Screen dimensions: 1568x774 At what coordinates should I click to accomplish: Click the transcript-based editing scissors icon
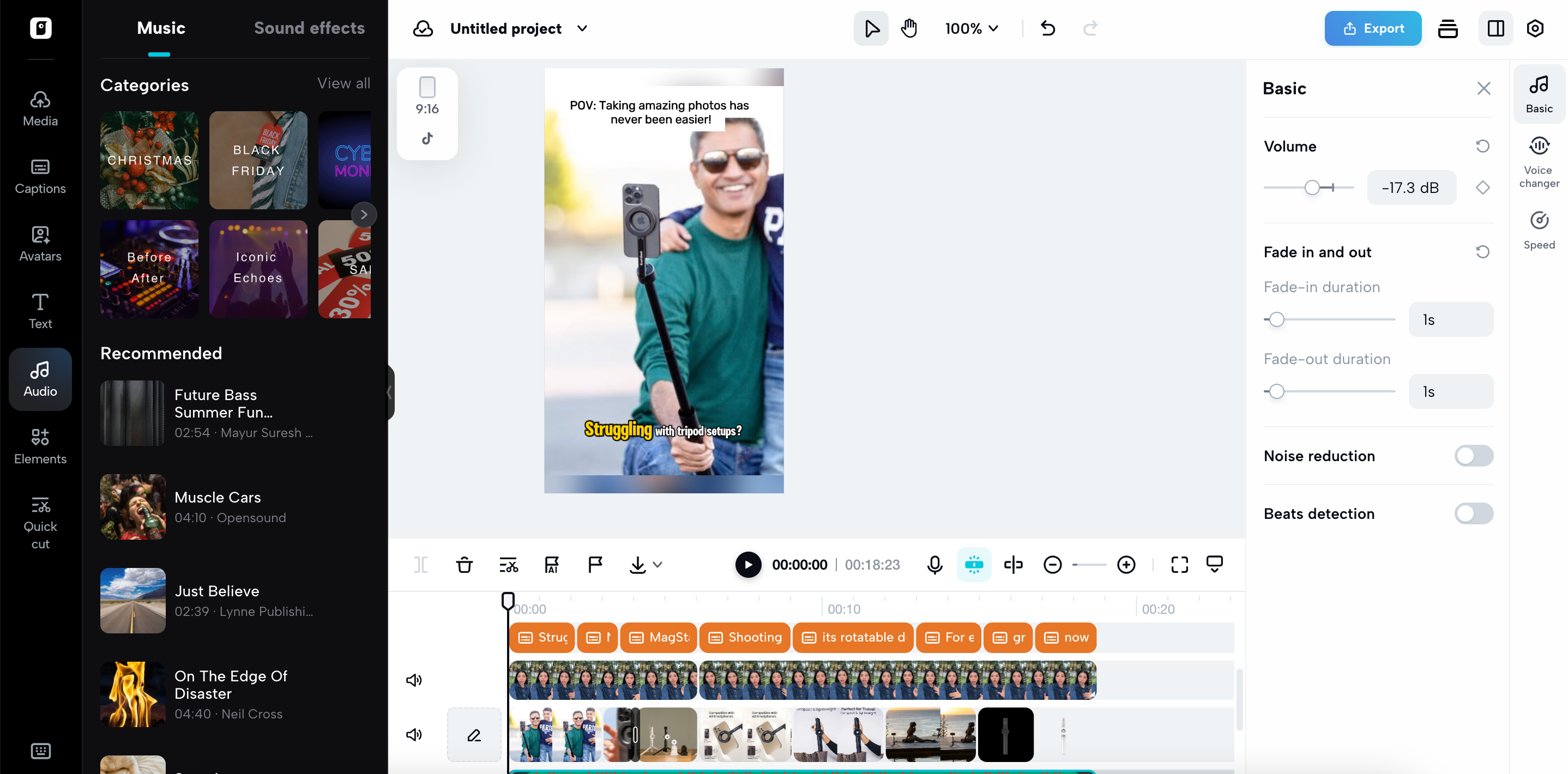(508, 565)
